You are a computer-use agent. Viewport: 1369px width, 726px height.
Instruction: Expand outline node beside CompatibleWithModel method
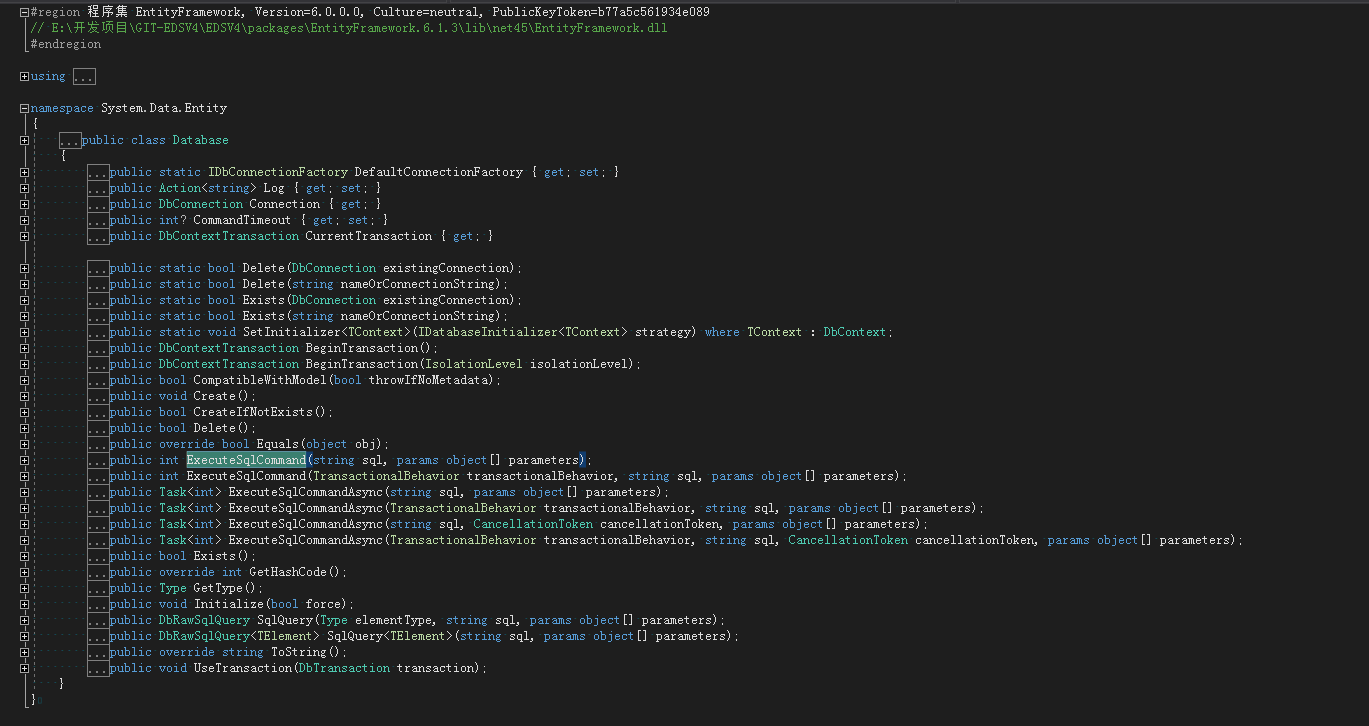tap(24, 380)
